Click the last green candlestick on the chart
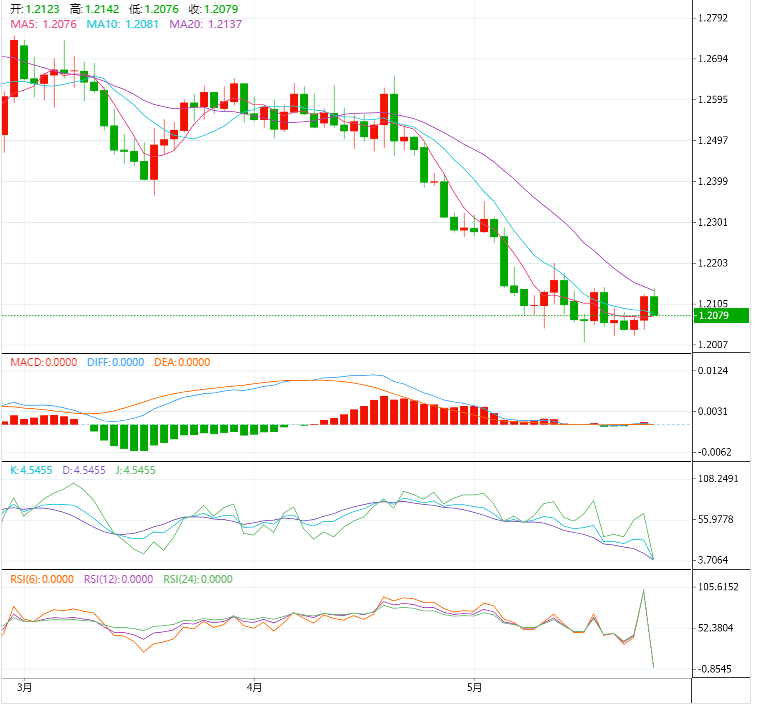758x709 pixels. point(654,305)
